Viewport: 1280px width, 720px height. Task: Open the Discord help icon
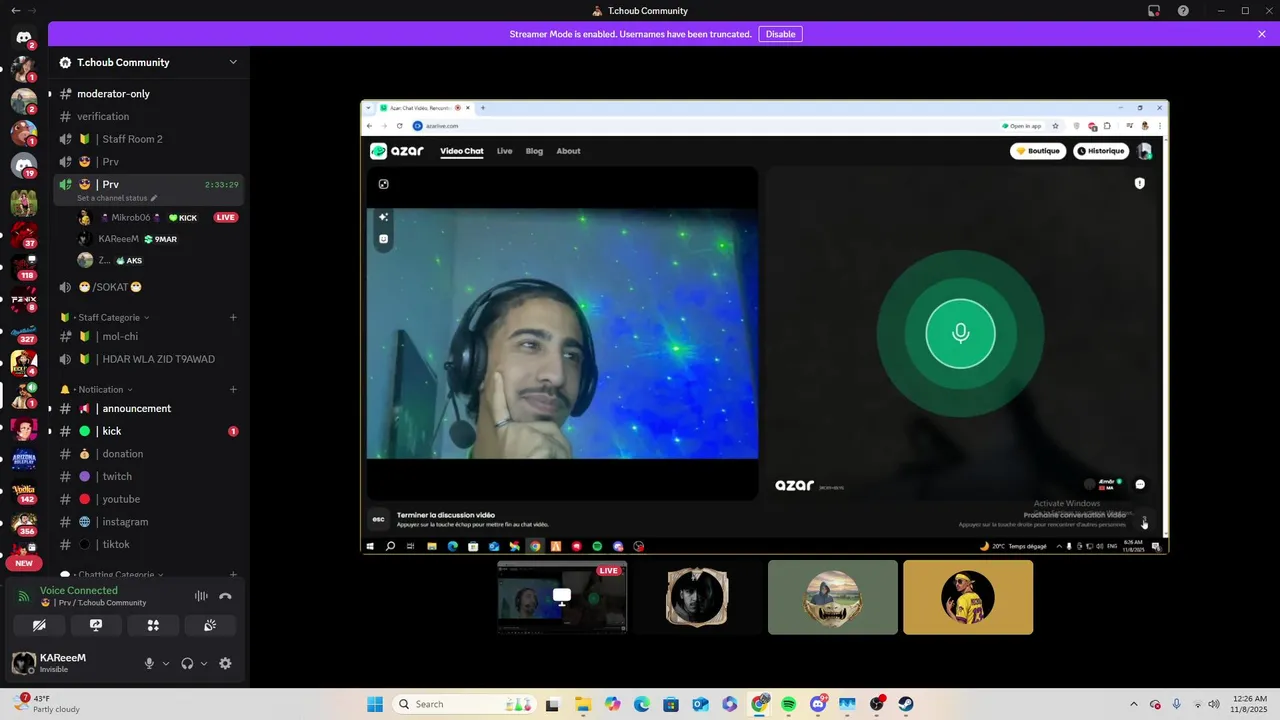pyautogui.click(x=1184, y=11)
